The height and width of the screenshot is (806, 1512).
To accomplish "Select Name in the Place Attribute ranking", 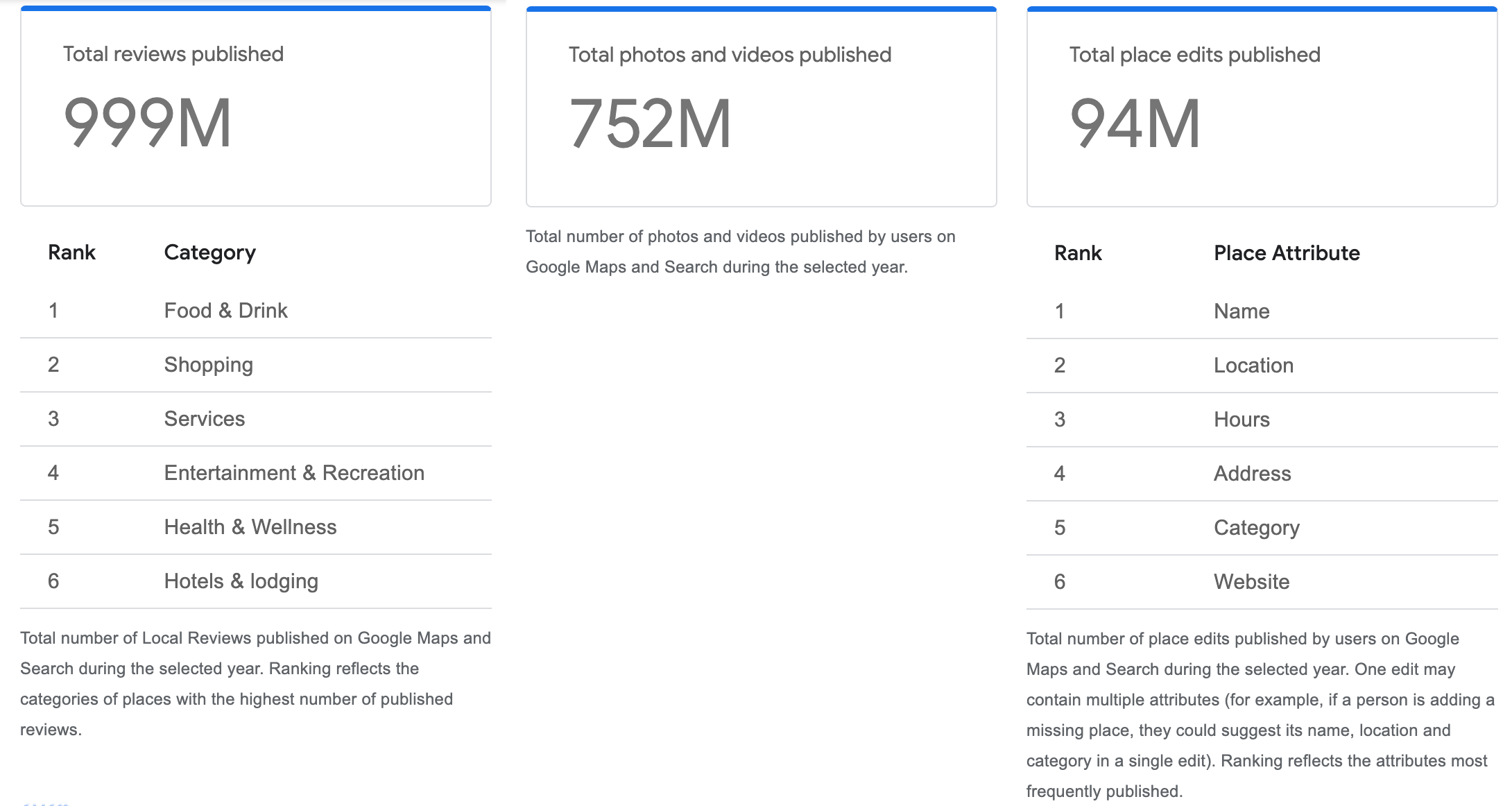I will (x=1241, y=311).
